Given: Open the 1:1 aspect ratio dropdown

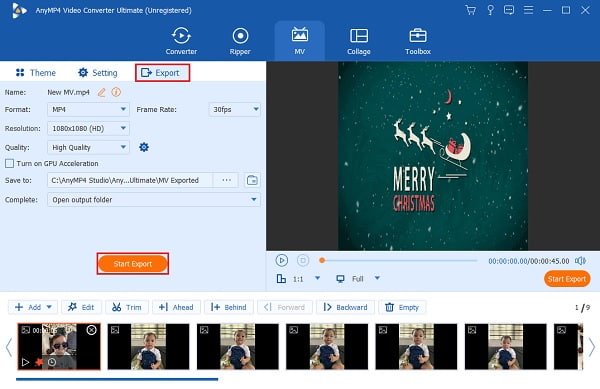Looking at the screenshot, I should click(x=317, y=278).
